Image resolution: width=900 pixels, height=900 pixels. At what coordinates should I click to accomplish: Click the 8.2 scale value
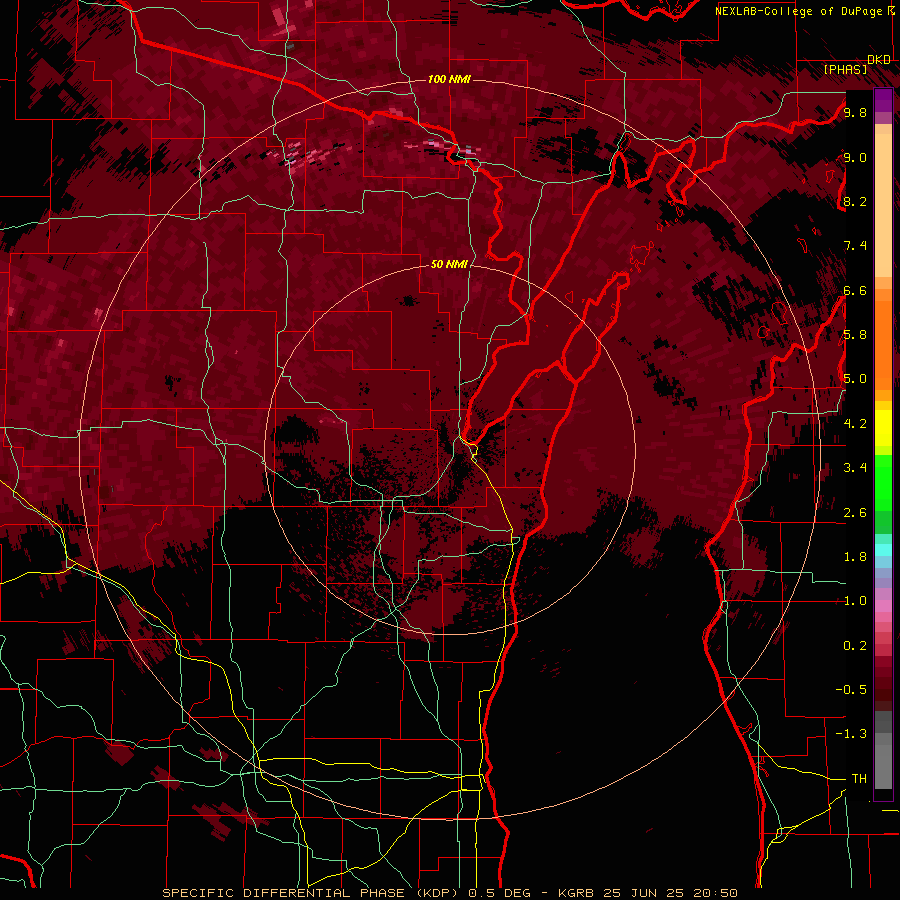[855, 201]
